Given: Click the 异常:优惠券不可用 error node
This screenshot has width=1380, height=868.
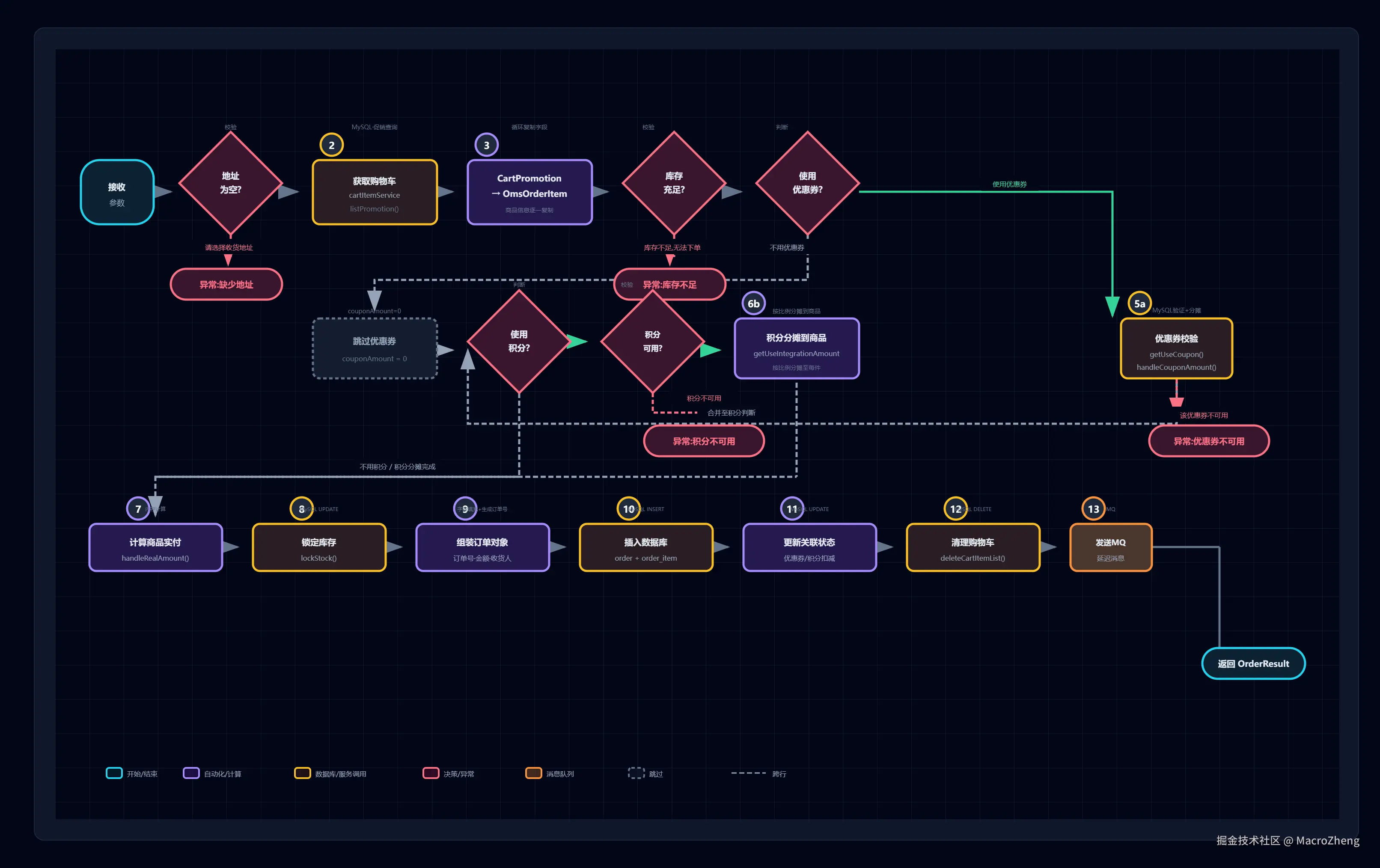Looking at the screenshot, I should pyautogui.click(x=1209, y=441).
